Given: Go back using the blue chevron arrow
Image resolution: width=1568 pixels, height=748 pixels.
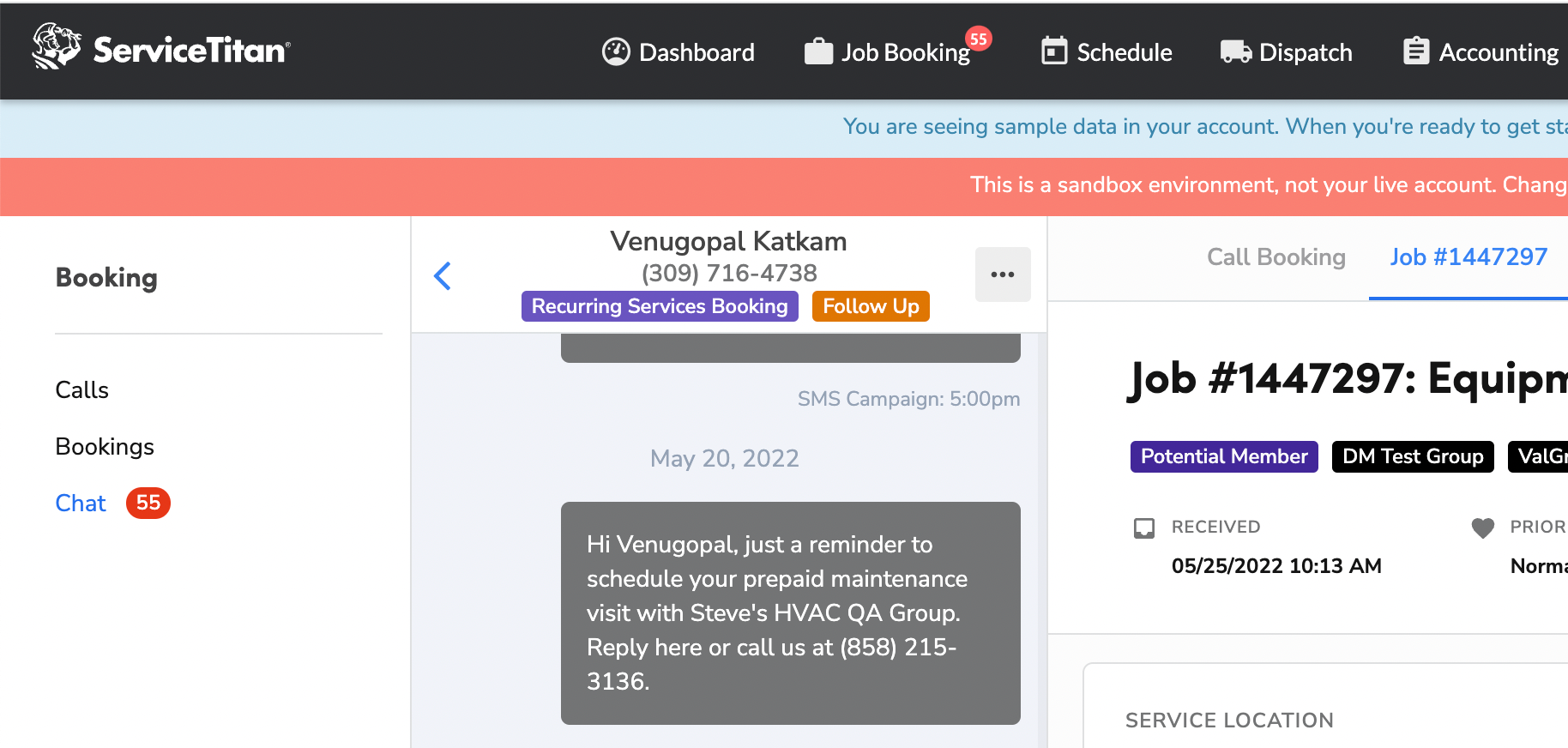Looking at the screenshot, I should click(x=443, y=275).
